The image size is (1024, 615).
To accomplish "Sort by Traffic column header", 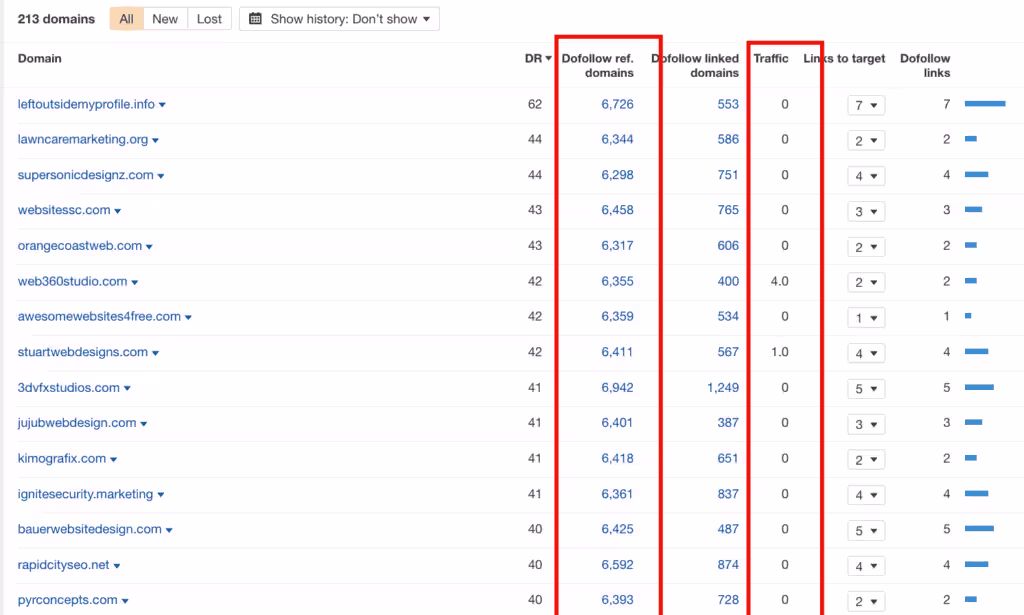I will point(770,59).
